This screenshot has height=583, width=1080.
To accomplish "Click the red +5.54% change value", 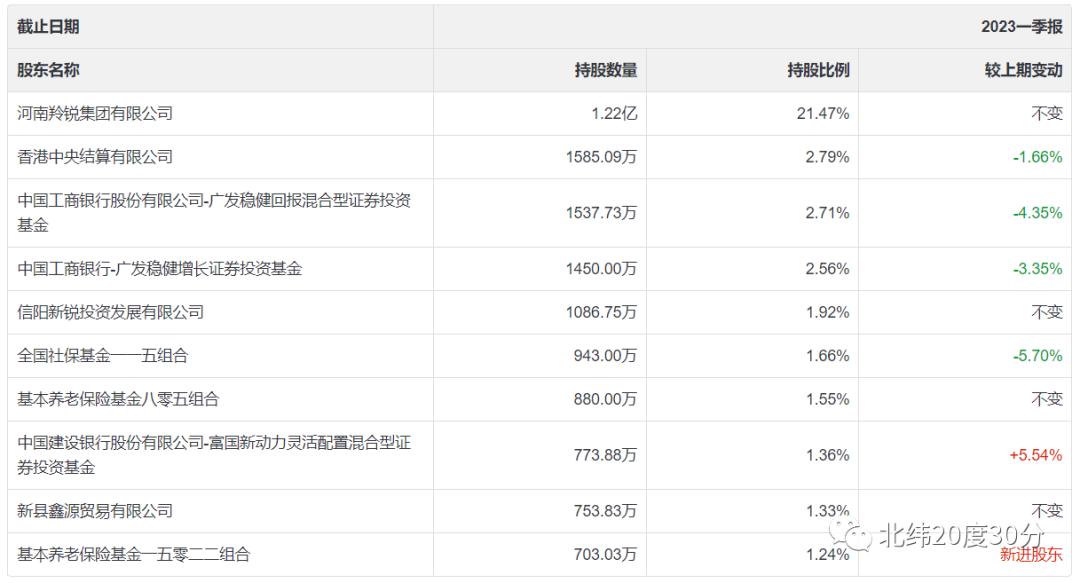I will point(1035,454).
